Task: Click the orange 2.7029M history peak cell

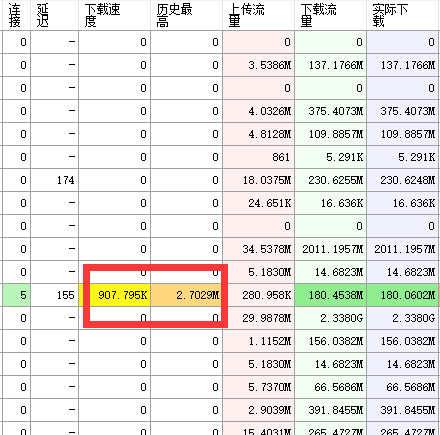Action: [186, 295]
